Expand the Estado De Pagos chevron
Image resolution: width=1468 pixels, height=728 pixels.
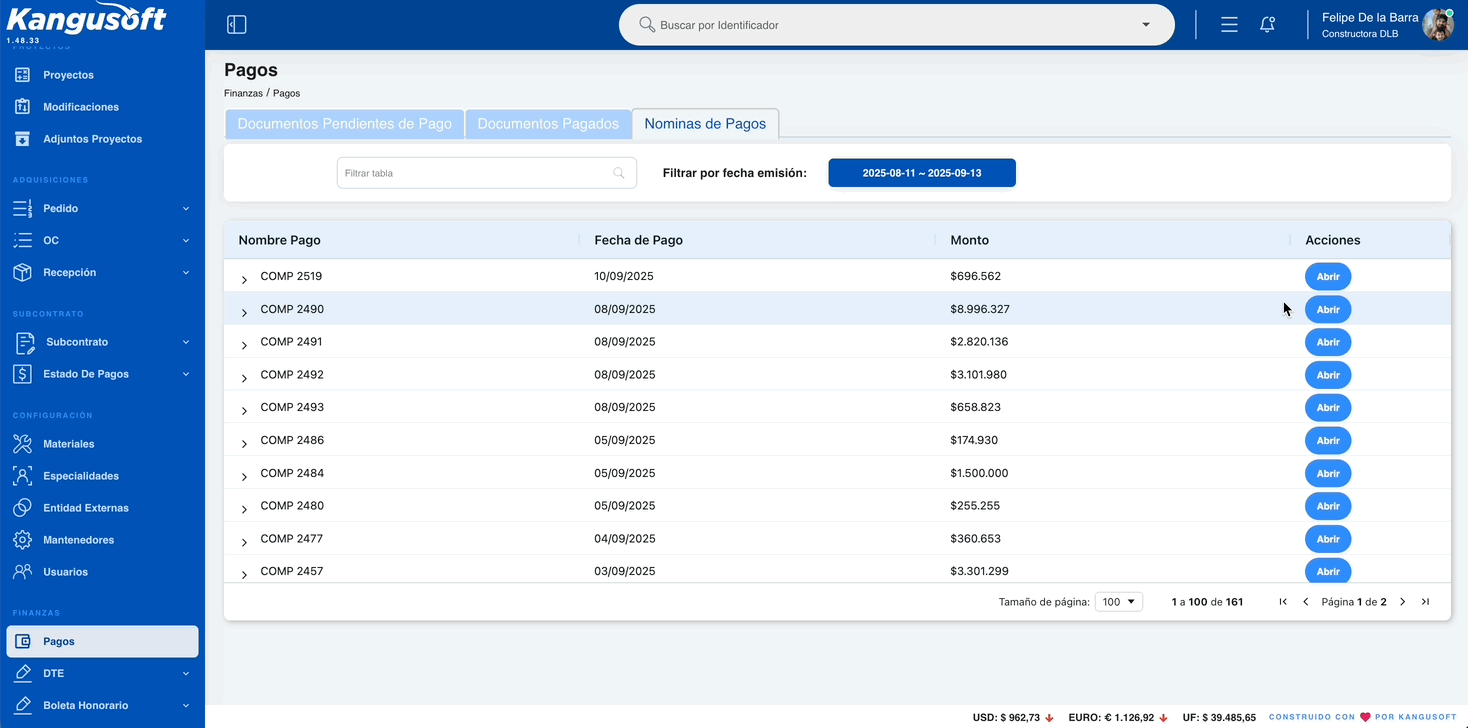click(186, 374)
